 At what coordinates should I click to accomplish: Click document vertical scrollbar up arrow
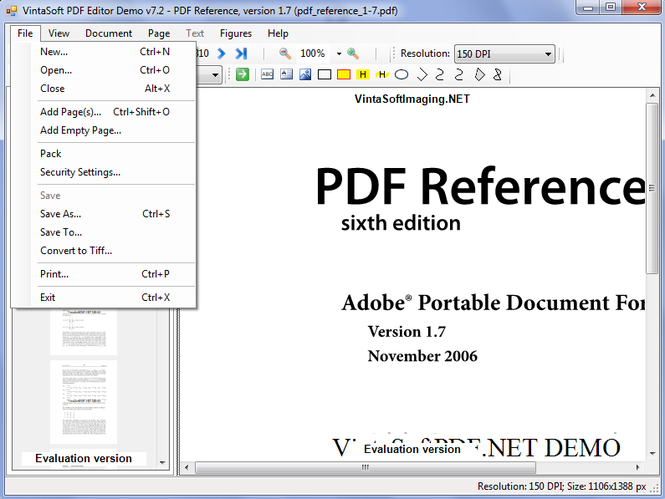click(652, 96)
